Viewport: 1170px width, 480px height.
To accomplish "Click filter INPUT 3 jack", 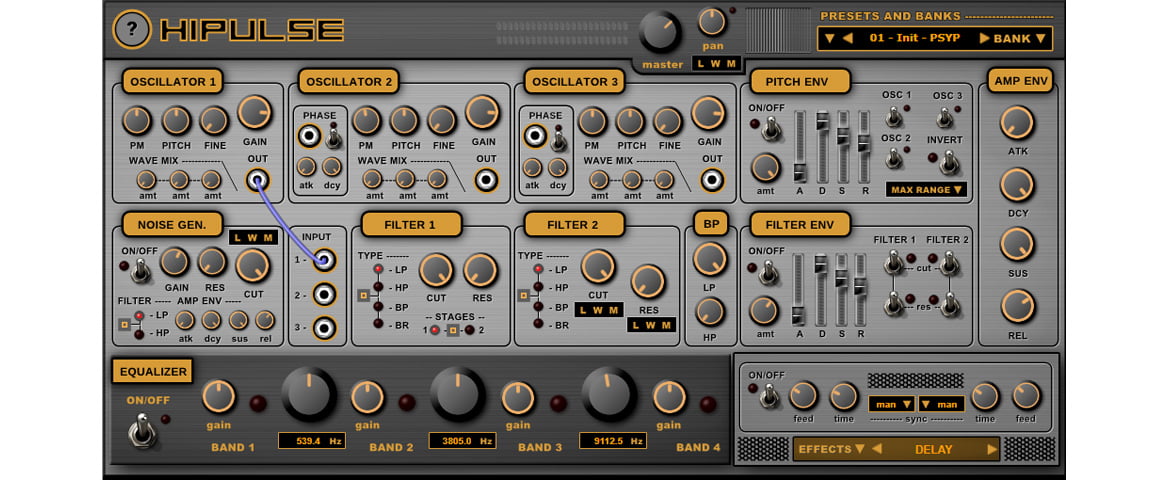I will pos(324,328).
